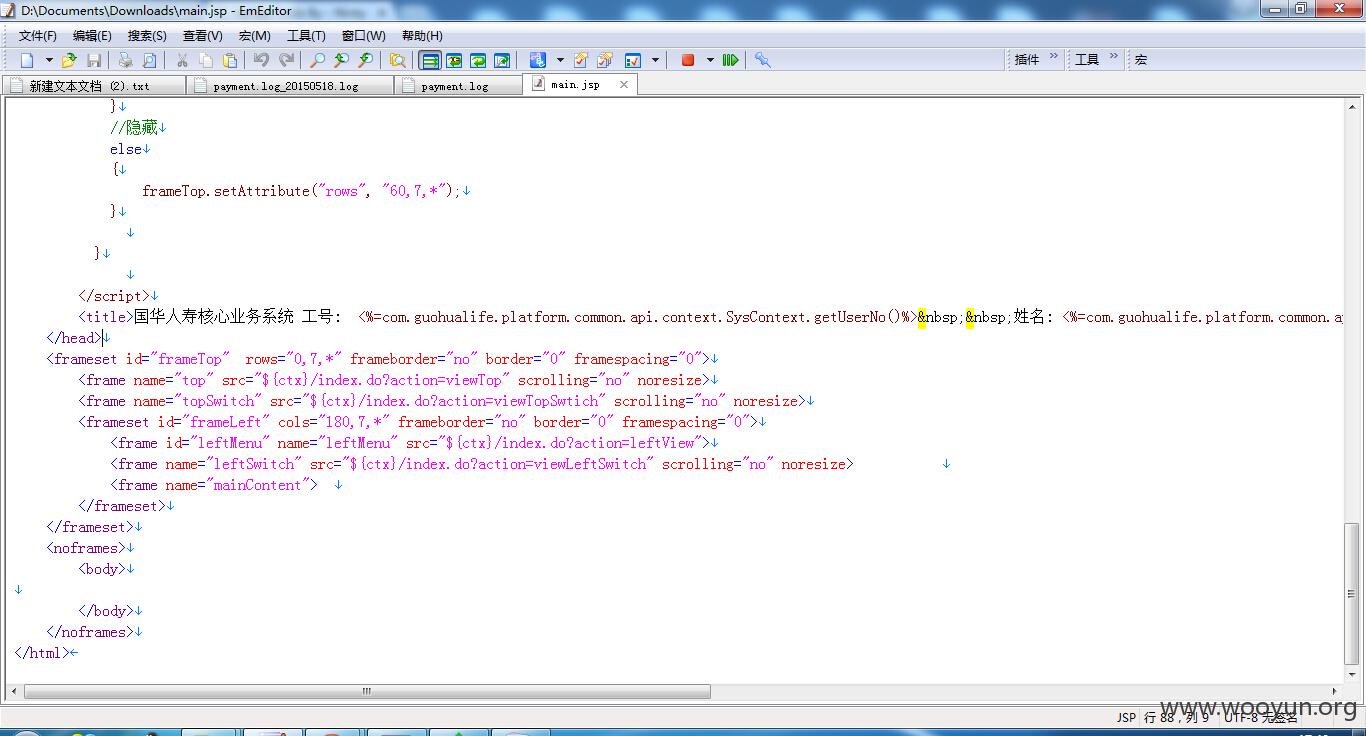1366x736 pixels.
Task: Click the tools wrench icon
Action: click(762, 60)
